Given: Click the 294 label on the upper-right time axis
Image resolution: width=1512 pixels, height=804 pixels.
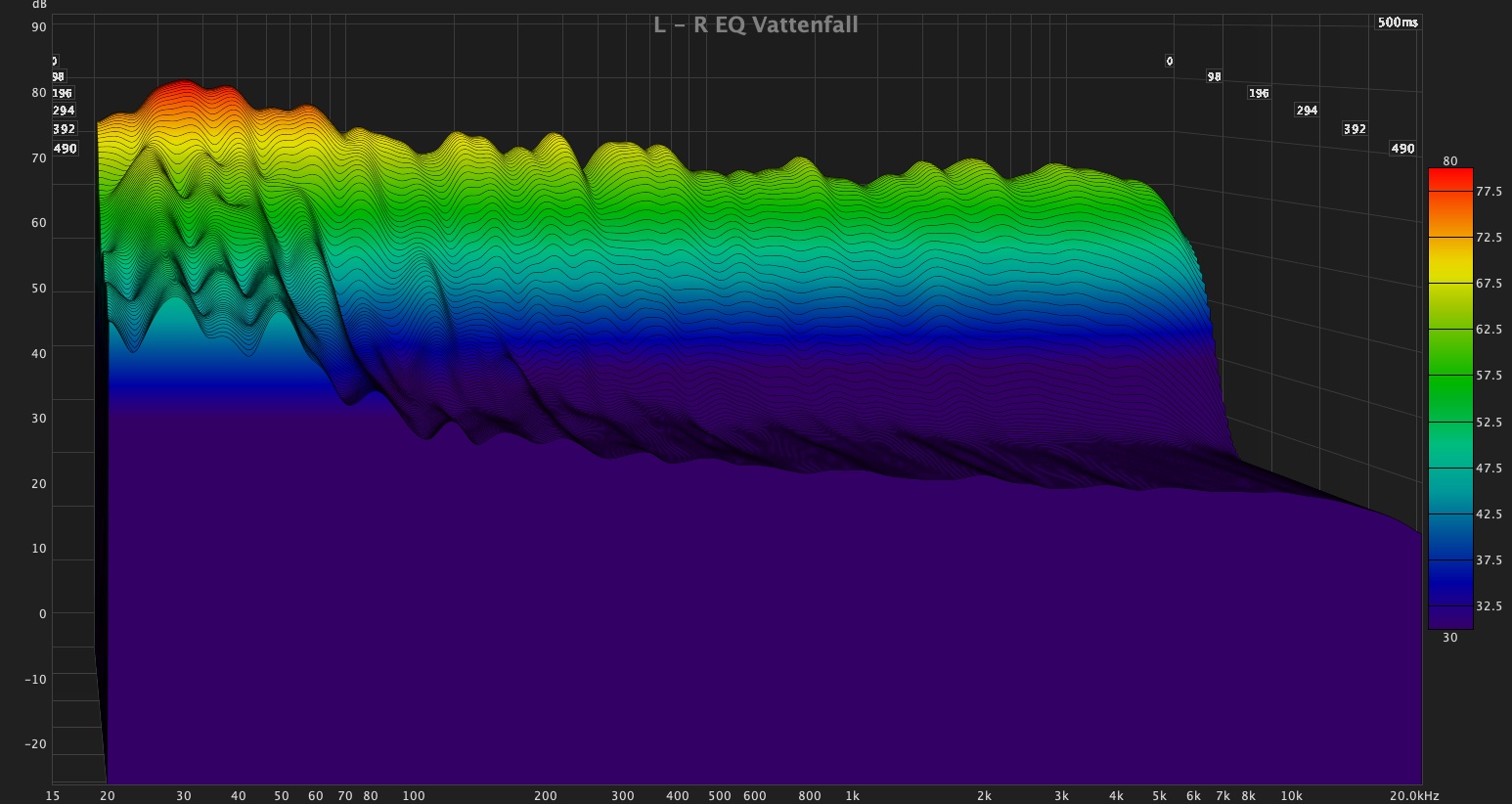Looking at the screenshot, I should tap(1307, 111).
